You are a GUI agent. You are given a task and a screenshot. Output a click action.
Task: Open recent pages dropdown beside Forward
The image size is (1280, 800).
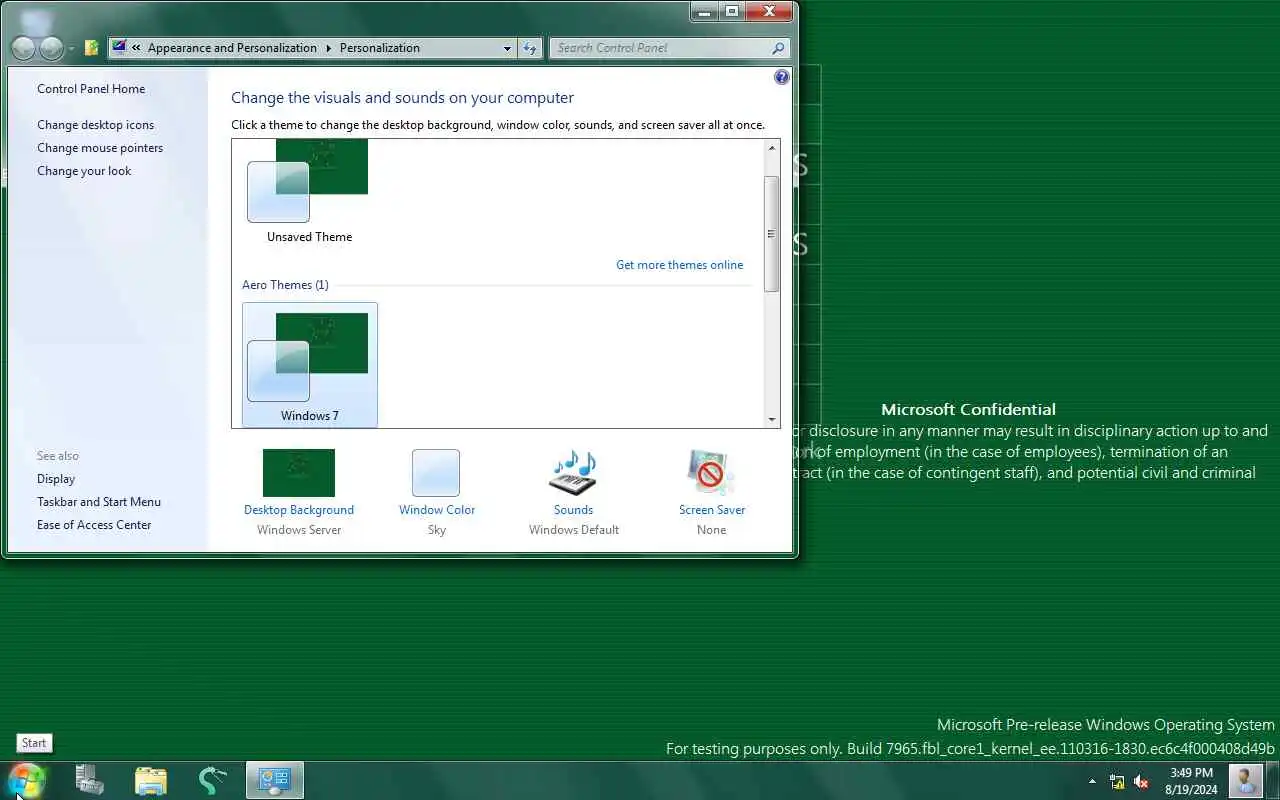point(71,49)
